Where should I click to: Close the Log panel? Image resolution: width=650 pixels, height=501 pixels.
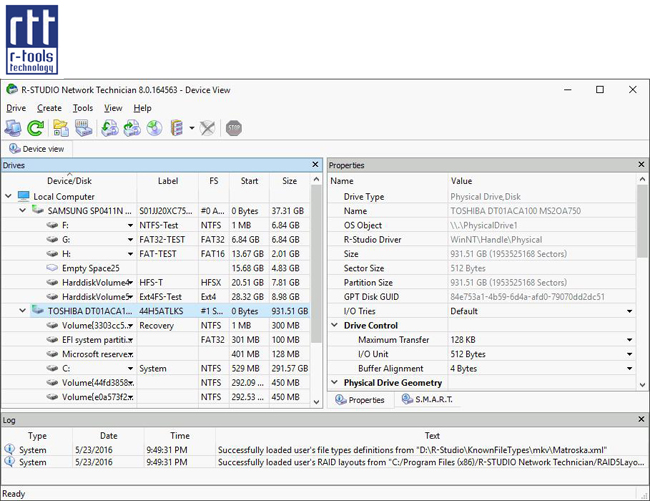tap(641, 419)
